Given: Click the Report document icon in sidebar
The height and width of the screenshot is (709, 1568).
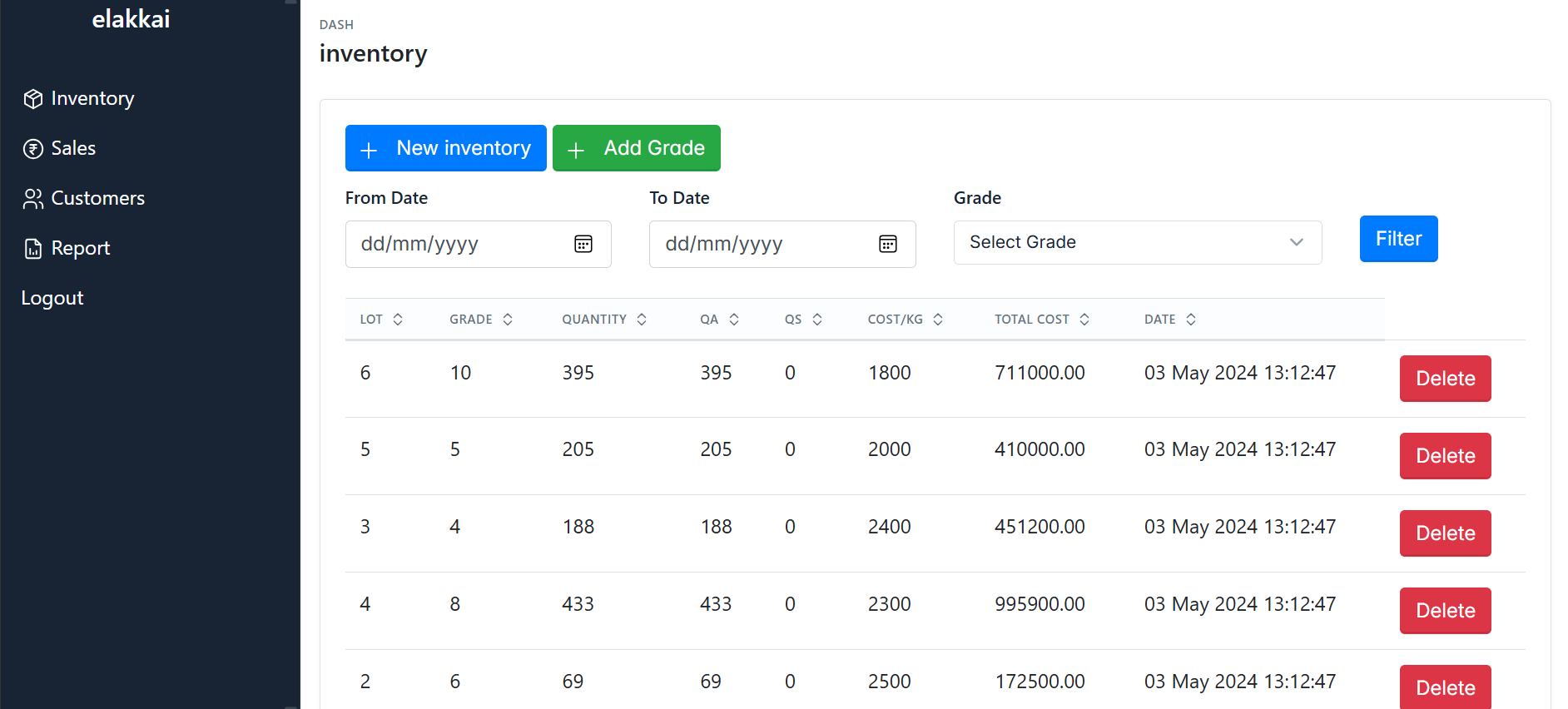Looking at the screenshot, I should 33,249.
